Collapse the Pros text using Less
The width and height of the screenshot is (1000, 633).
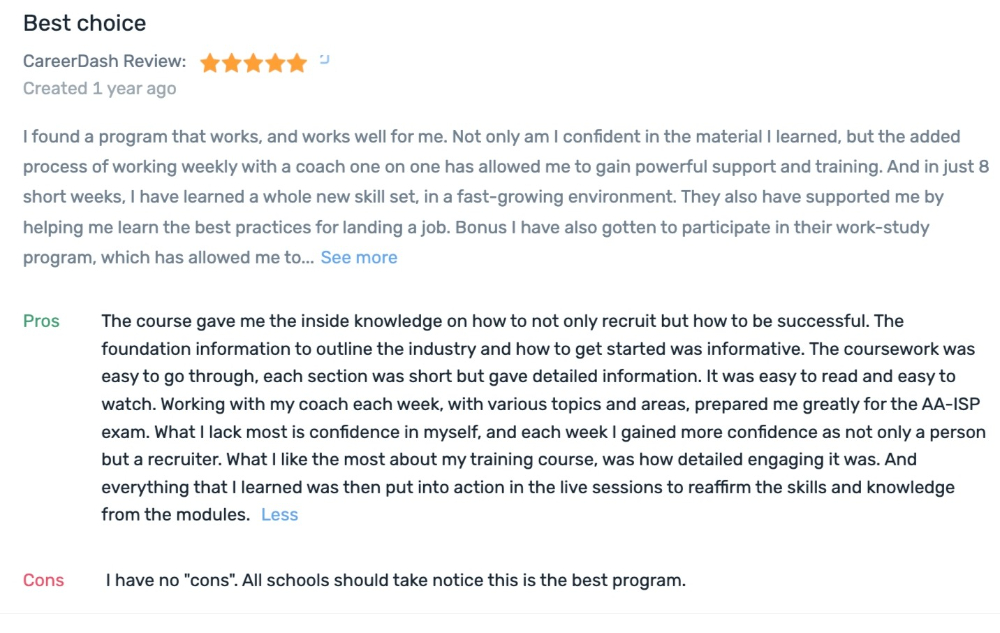(x=279, y=514)
